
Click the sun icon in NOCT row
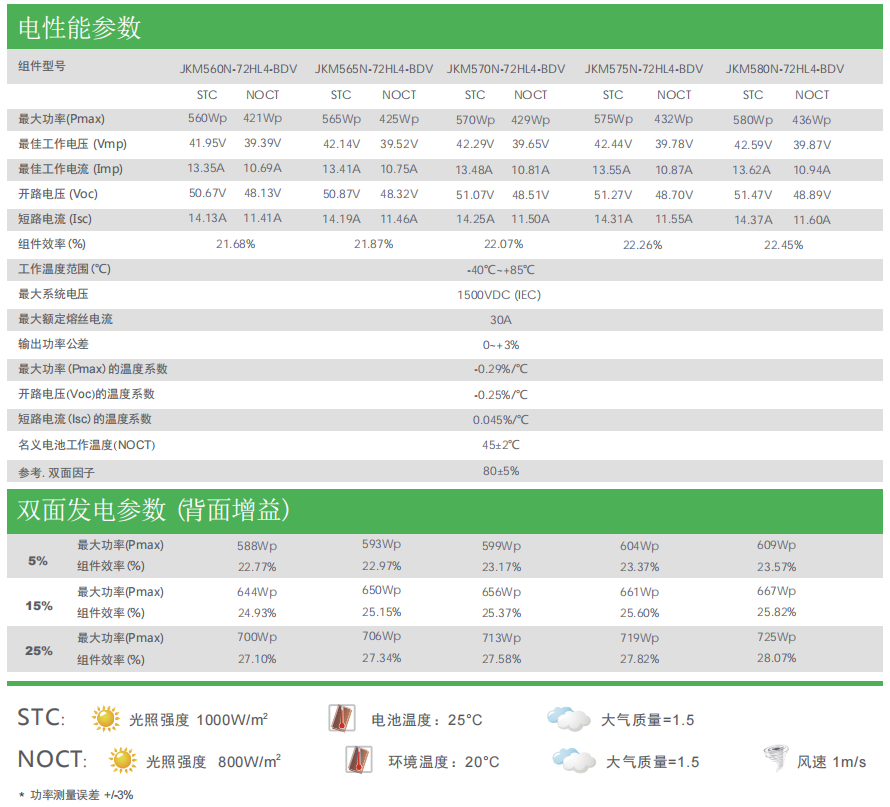(123, 760)
